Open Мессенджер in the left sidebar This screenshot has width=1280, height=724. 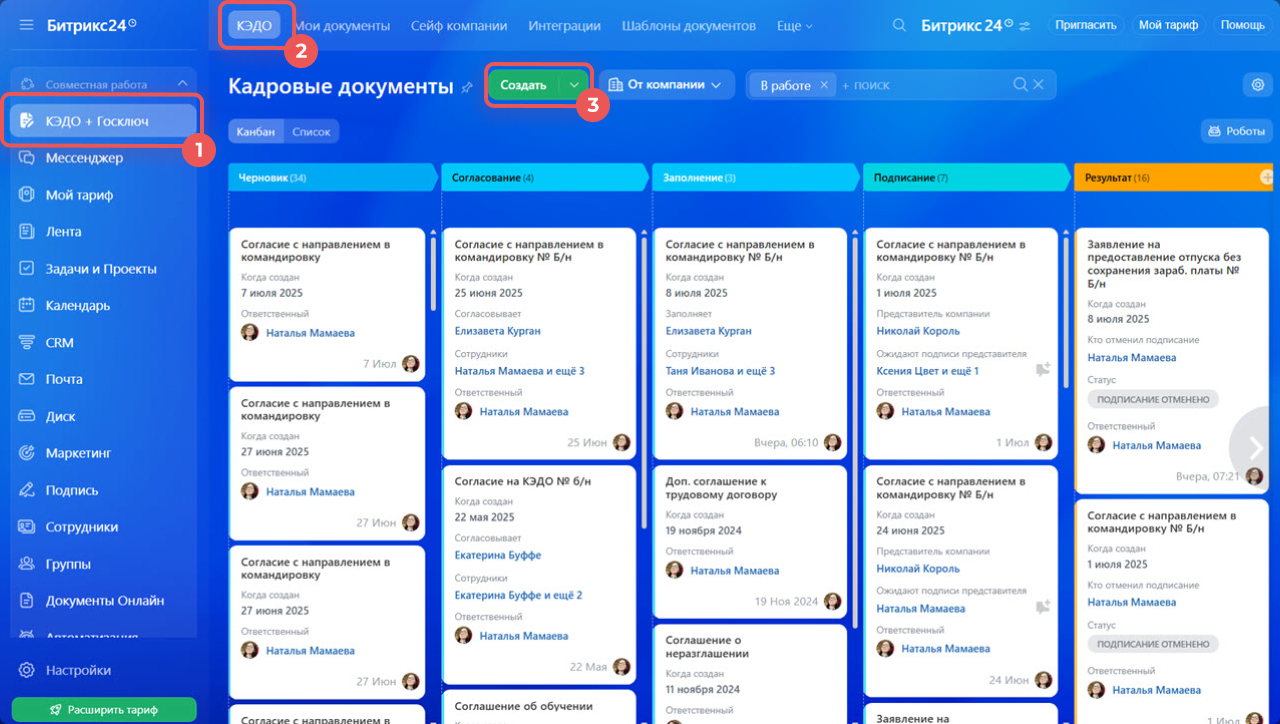pyautogui.click(x=84, y=158)
